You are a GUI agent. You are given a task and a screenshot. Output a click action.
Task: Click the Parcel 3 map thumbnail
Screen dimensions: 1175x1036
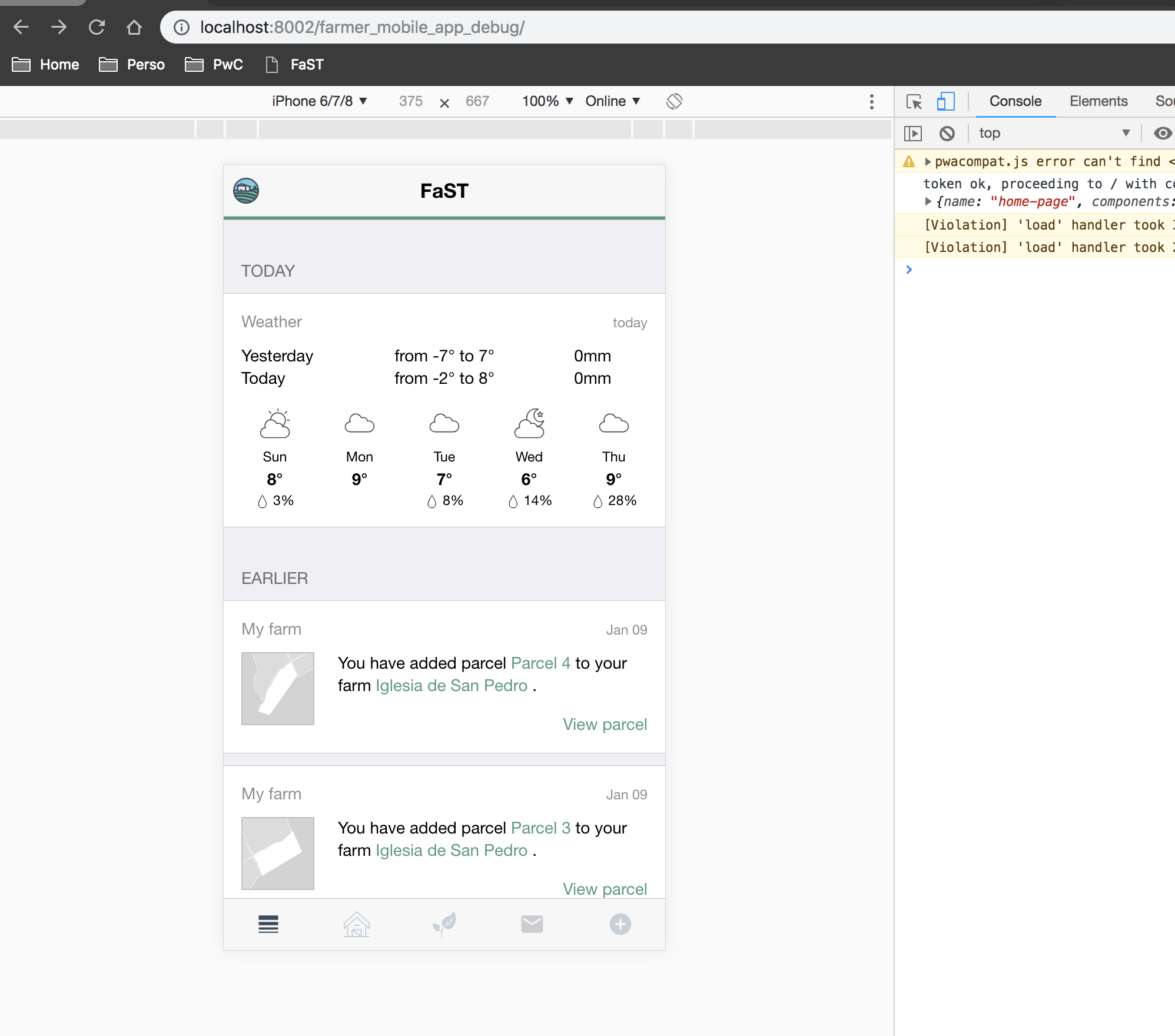pyautogui.click(x=278, y=853)
